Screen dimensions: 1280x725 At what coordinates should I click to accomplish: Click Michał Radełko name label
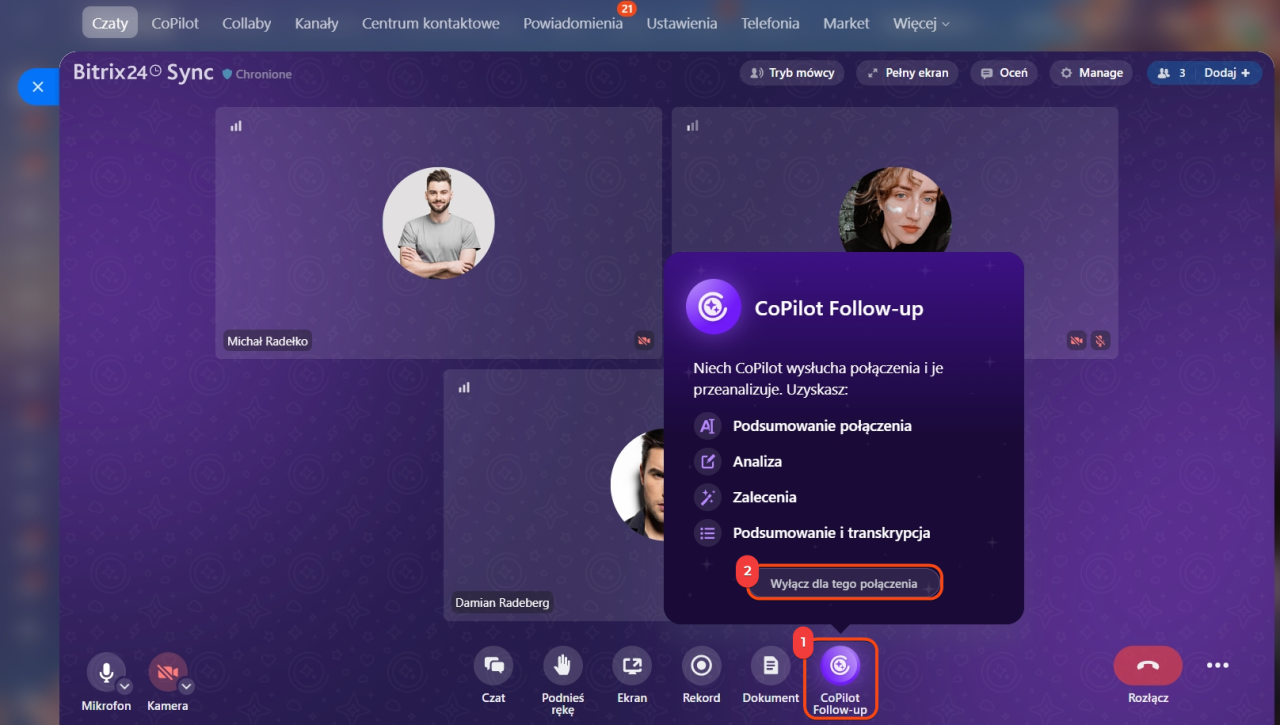(268, 341)
